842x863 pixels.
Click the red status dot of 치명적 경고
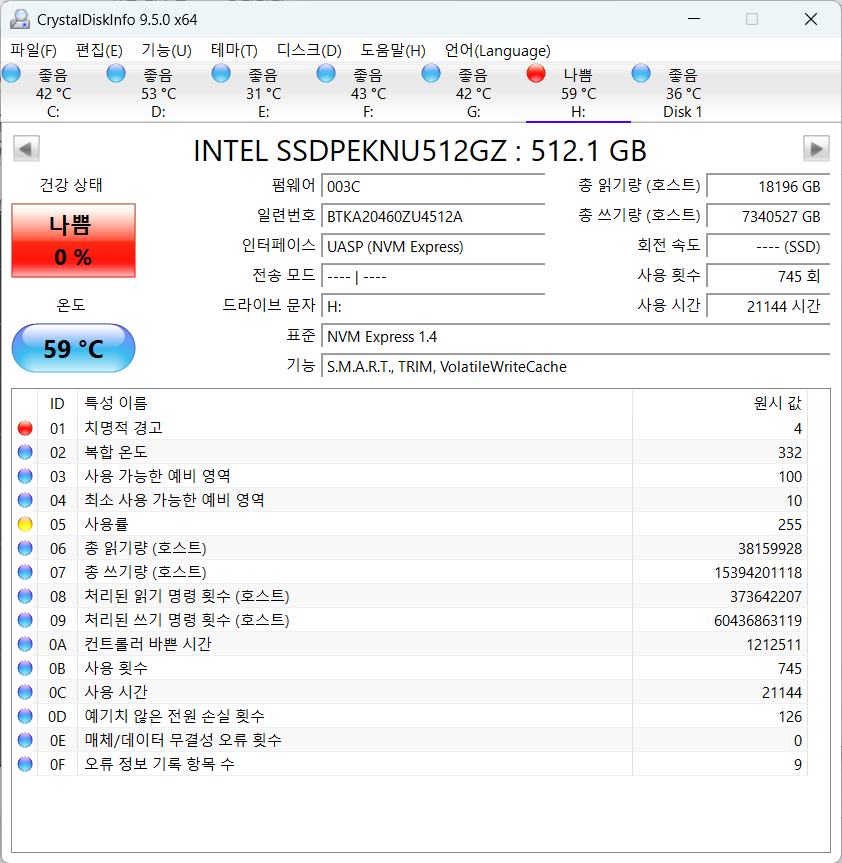click(x=25, y=428)
